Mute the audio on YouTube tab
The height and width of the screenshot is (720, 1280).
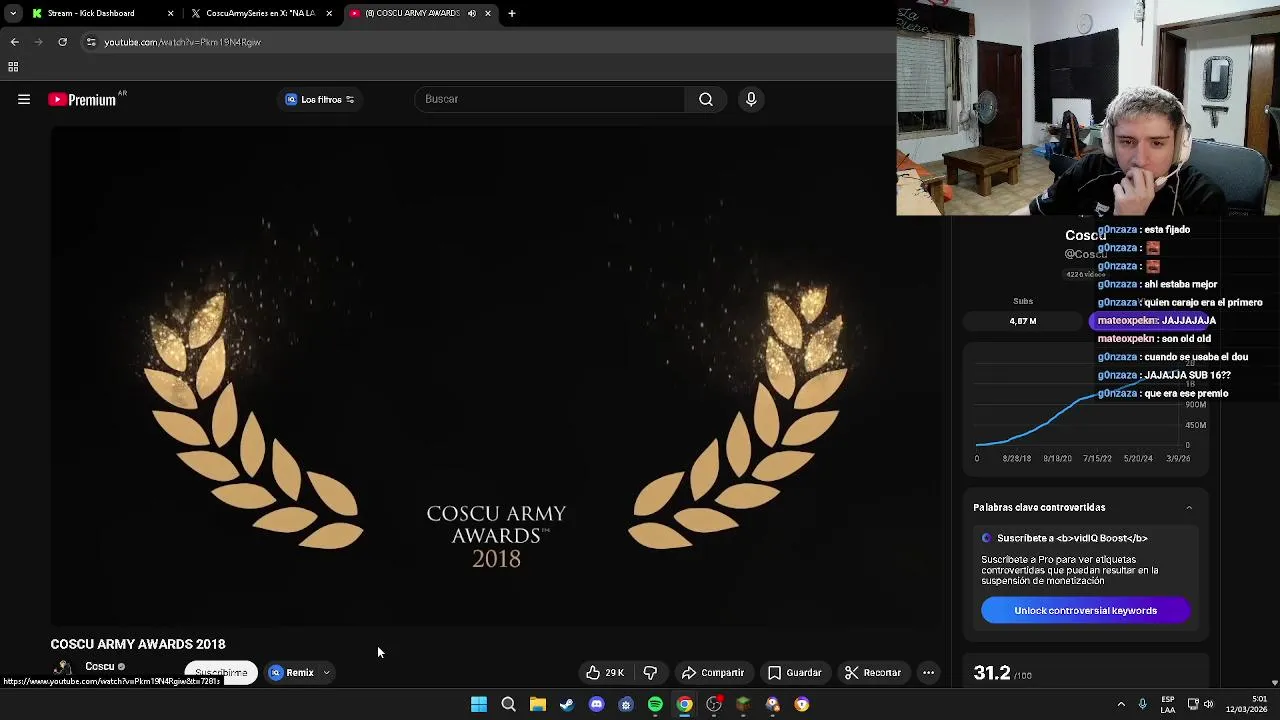[x=472, y=13]
